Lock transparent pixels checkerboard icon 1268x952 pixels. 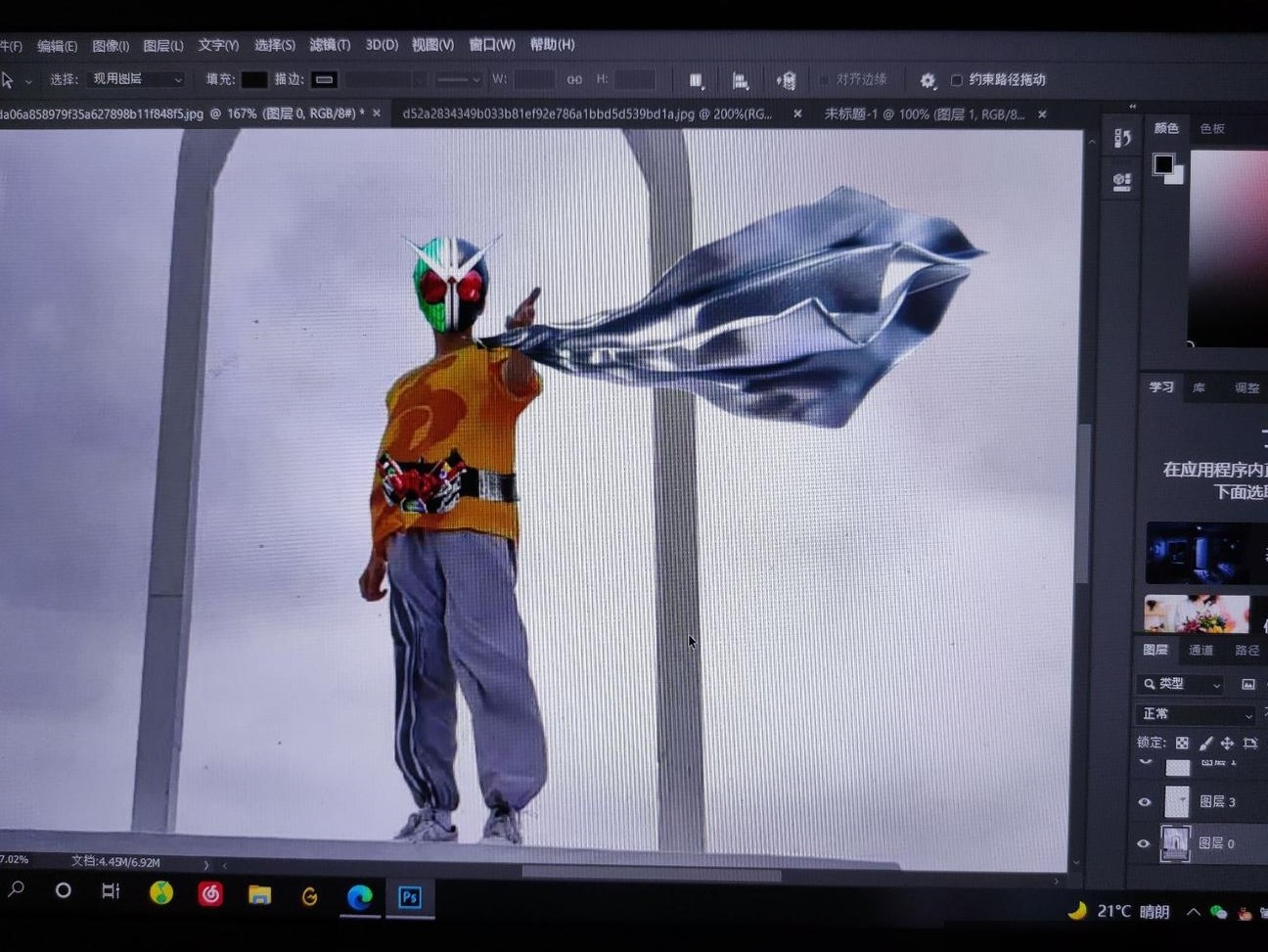(1182, 743)
